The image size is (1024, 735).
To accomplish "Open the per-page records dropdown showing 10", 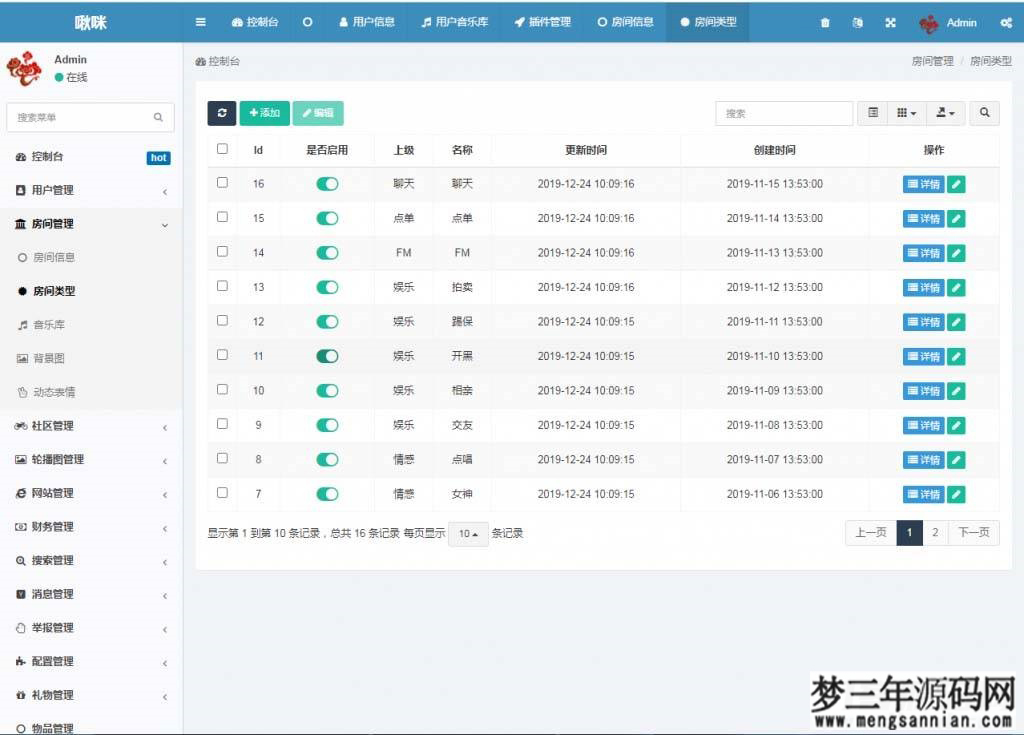I will point(467,533).
